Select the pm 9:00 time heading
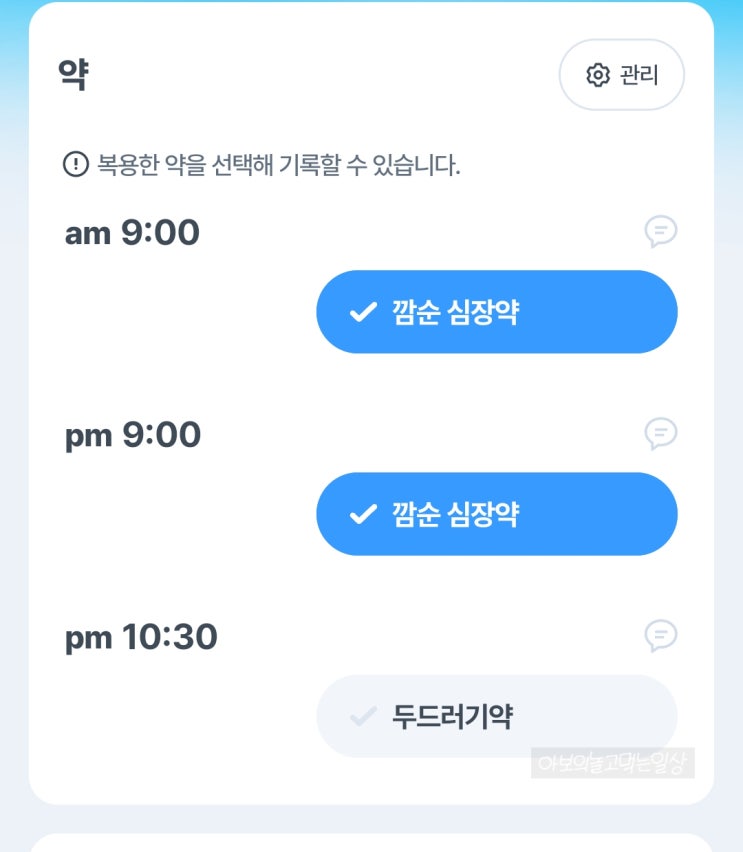Image resolution: width=743 pixels, height=852 pixels. click(x=132, y=435)
